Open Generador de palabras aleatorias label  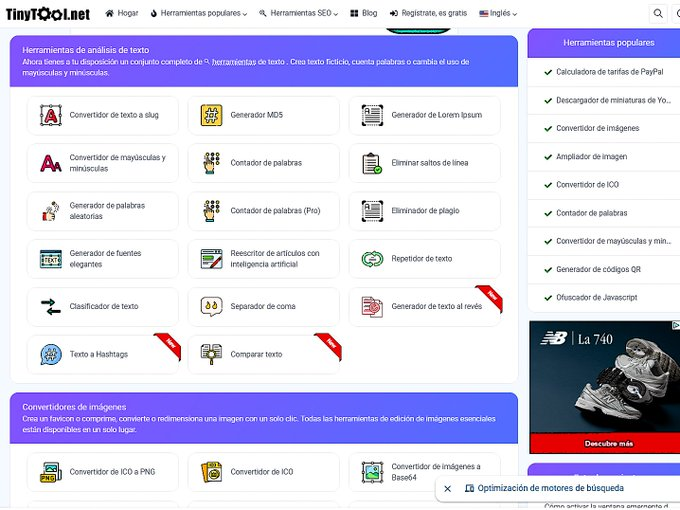coord(107,211)
